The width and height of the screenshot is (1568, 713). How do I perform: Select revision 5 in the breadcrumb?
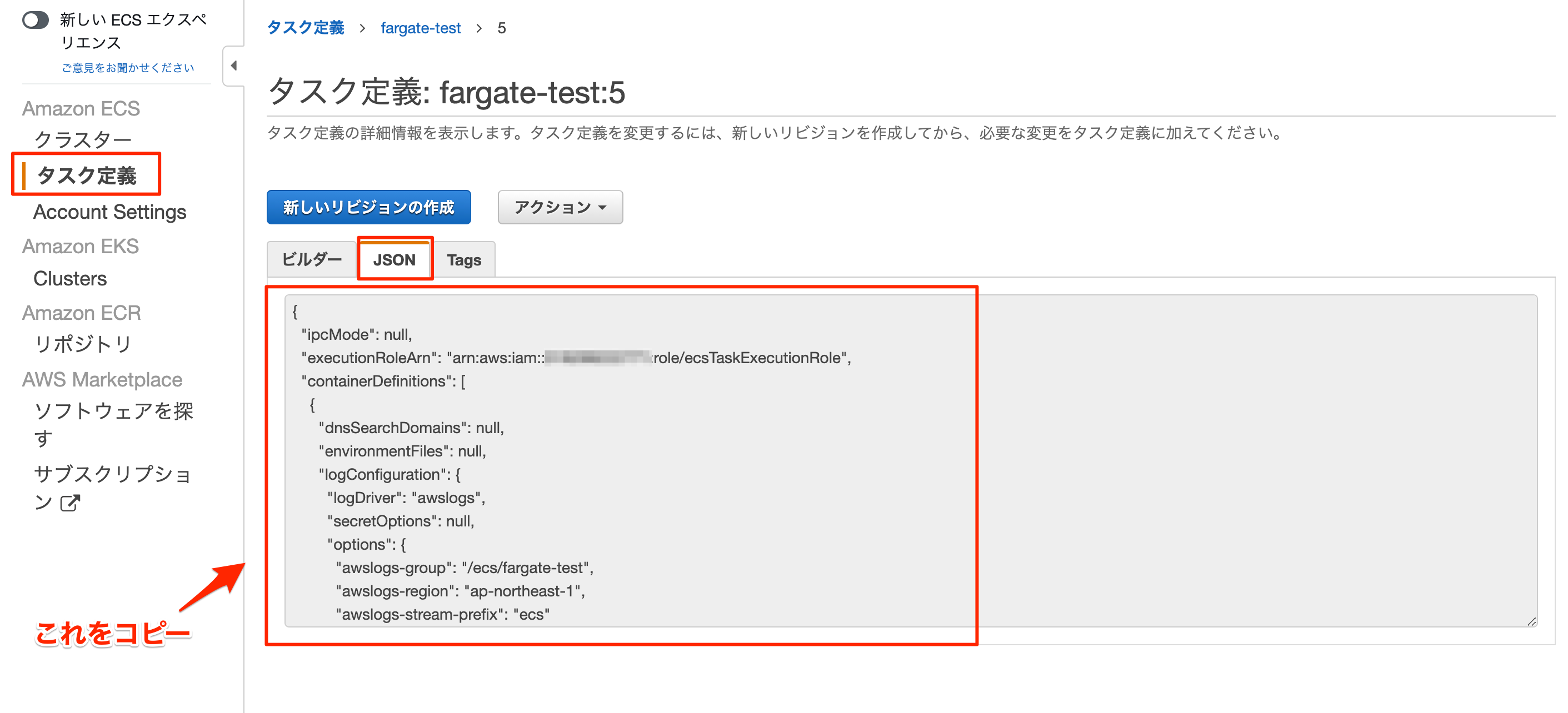[x=502, y=27]
